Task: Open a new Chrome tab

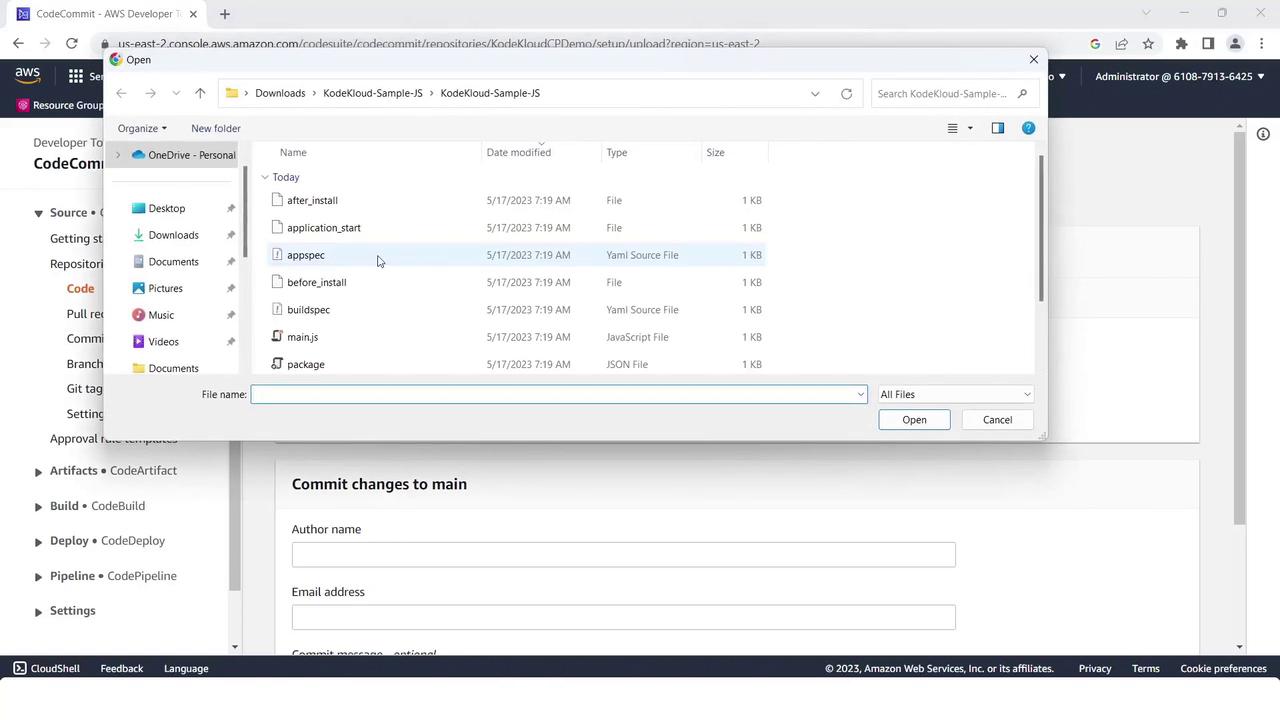Action: (224, 14)
